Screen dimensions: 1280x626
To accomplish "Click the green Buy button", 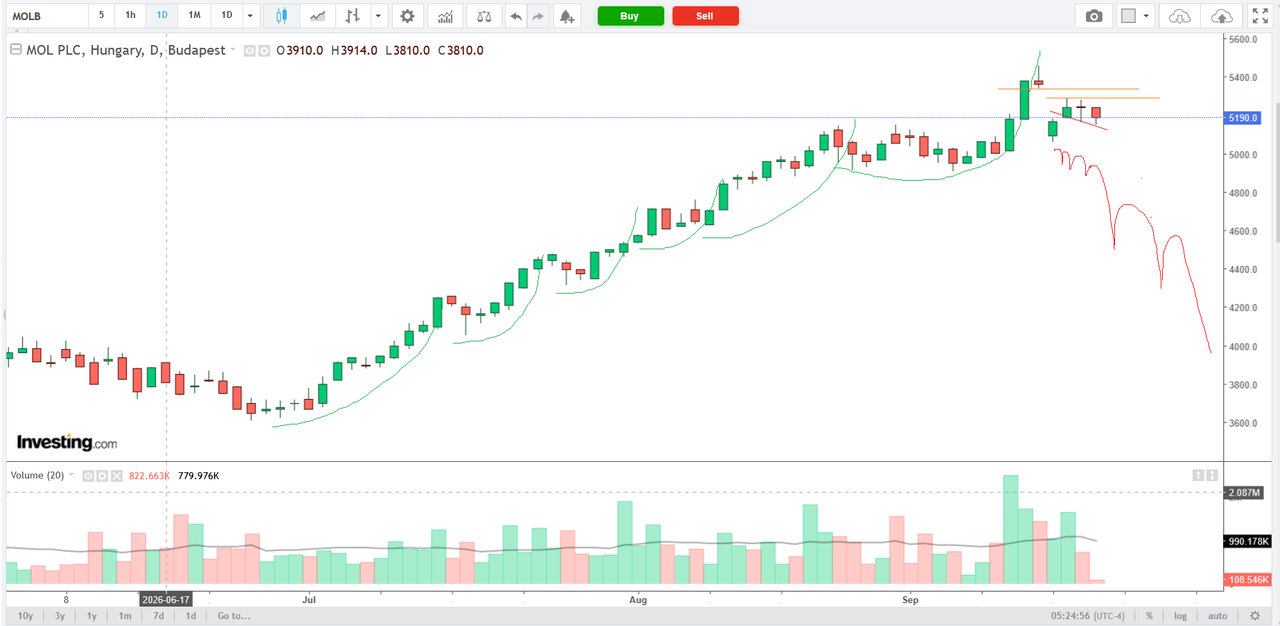I will pos(630,16).
